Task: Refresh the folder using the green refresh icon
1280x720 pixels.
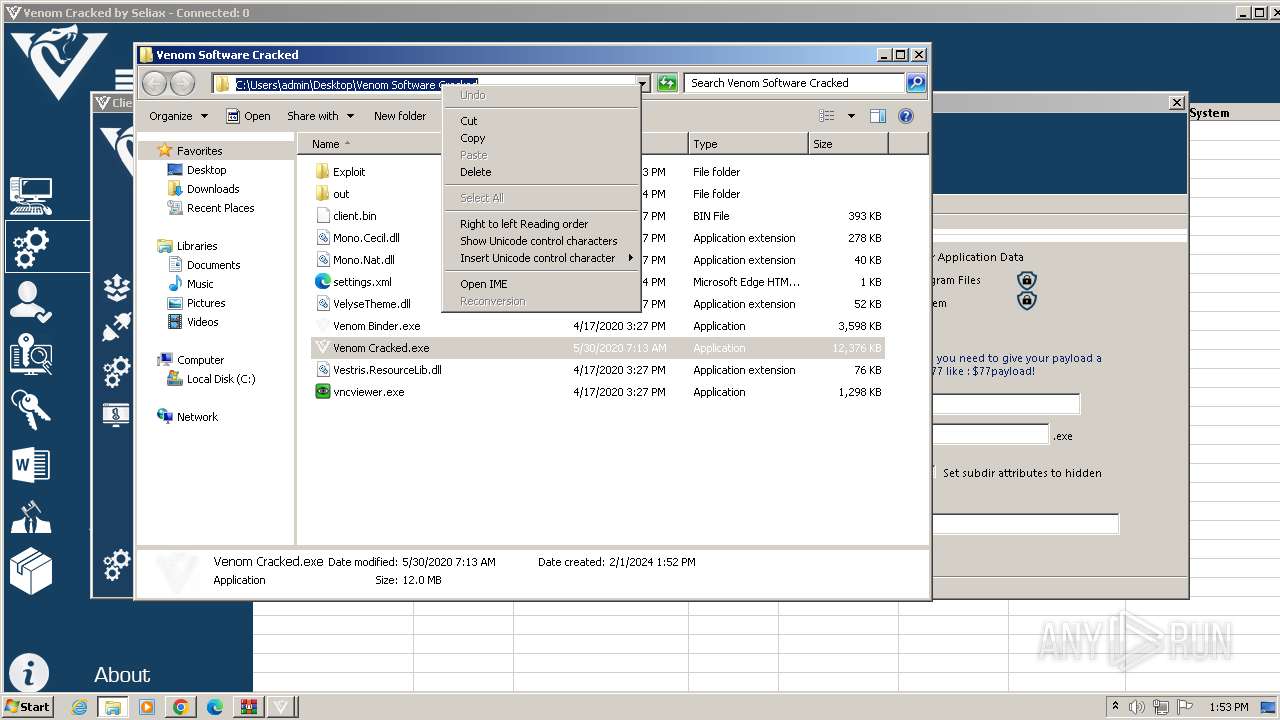Action: [x=667, y=83]
